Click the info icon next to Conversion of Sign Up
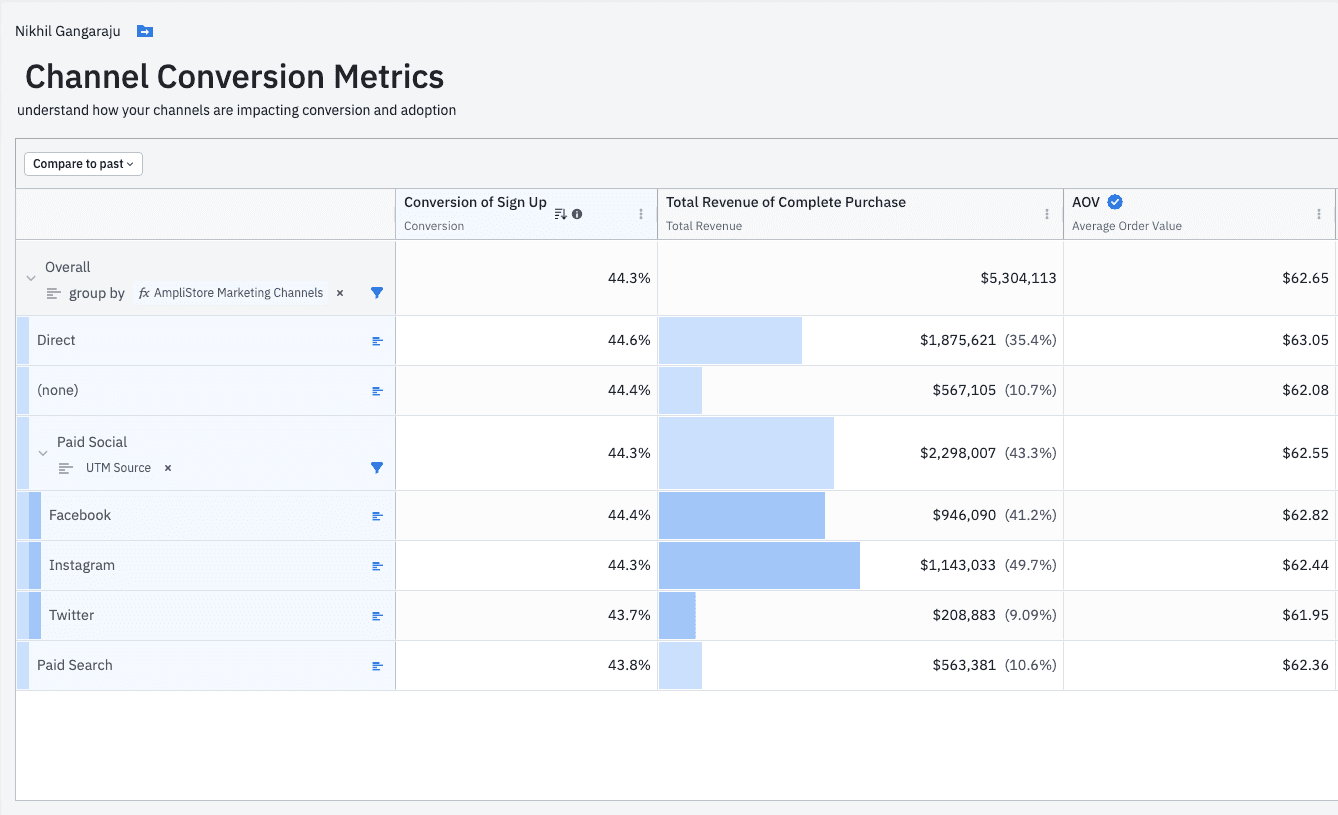The image size is (1338, 815). pyautogui.click(x=576, y=213)
